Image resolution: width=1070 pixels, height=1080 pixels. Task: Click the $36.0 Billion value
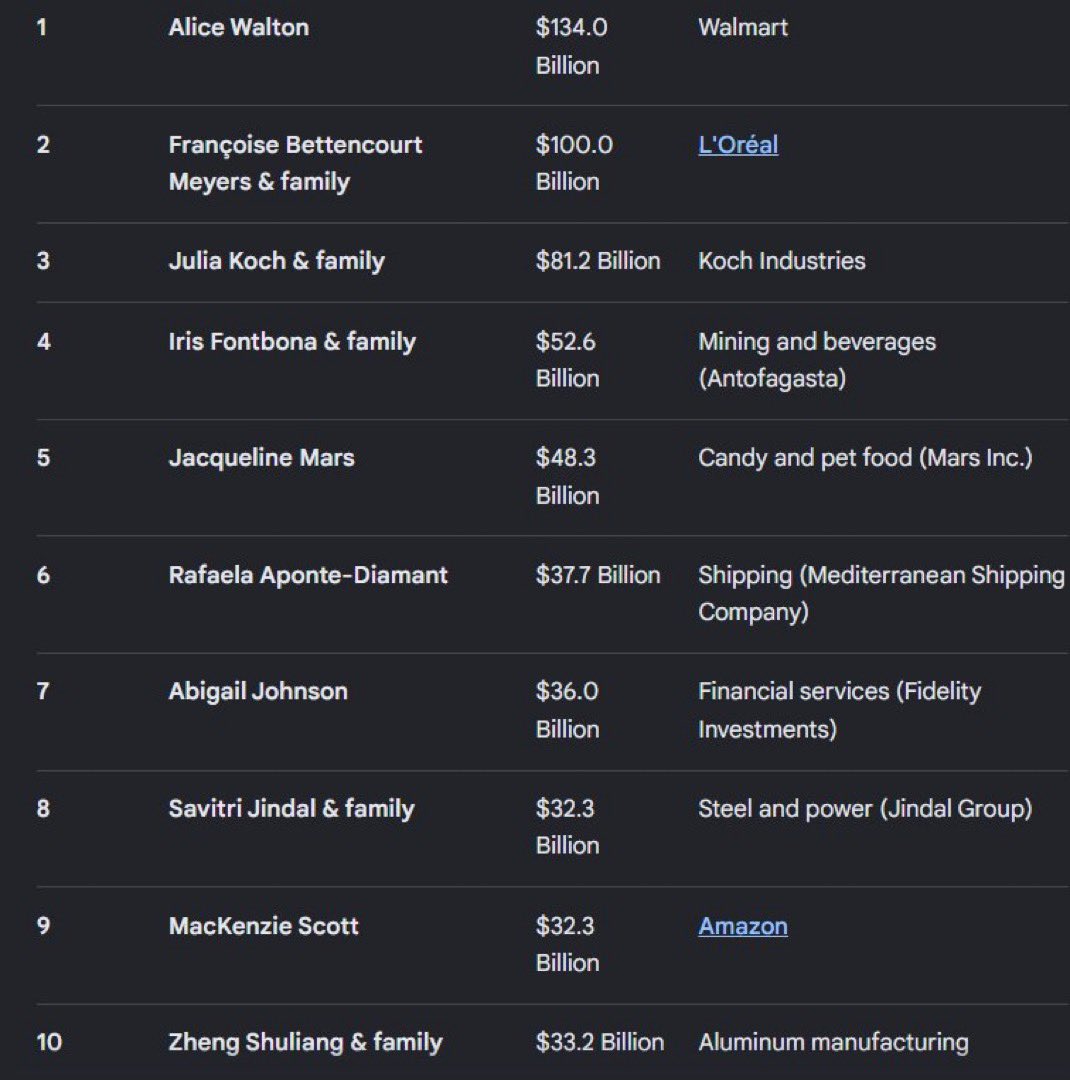click(x=568, y=710)
